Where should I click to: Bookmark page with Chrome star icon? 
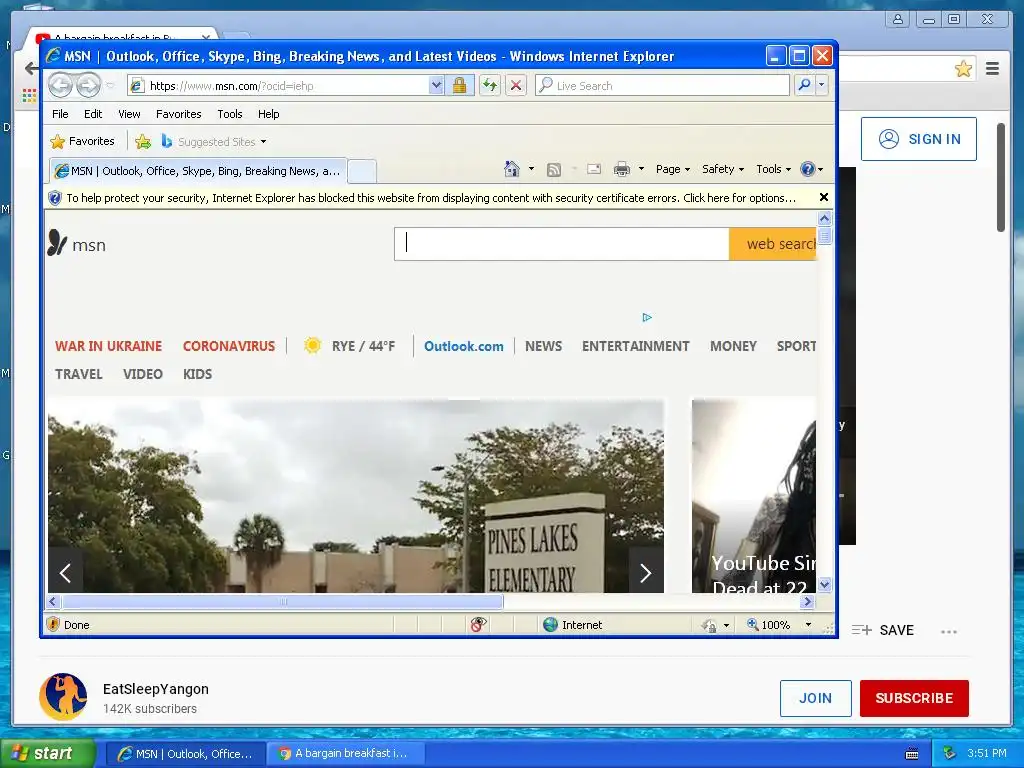963,69
